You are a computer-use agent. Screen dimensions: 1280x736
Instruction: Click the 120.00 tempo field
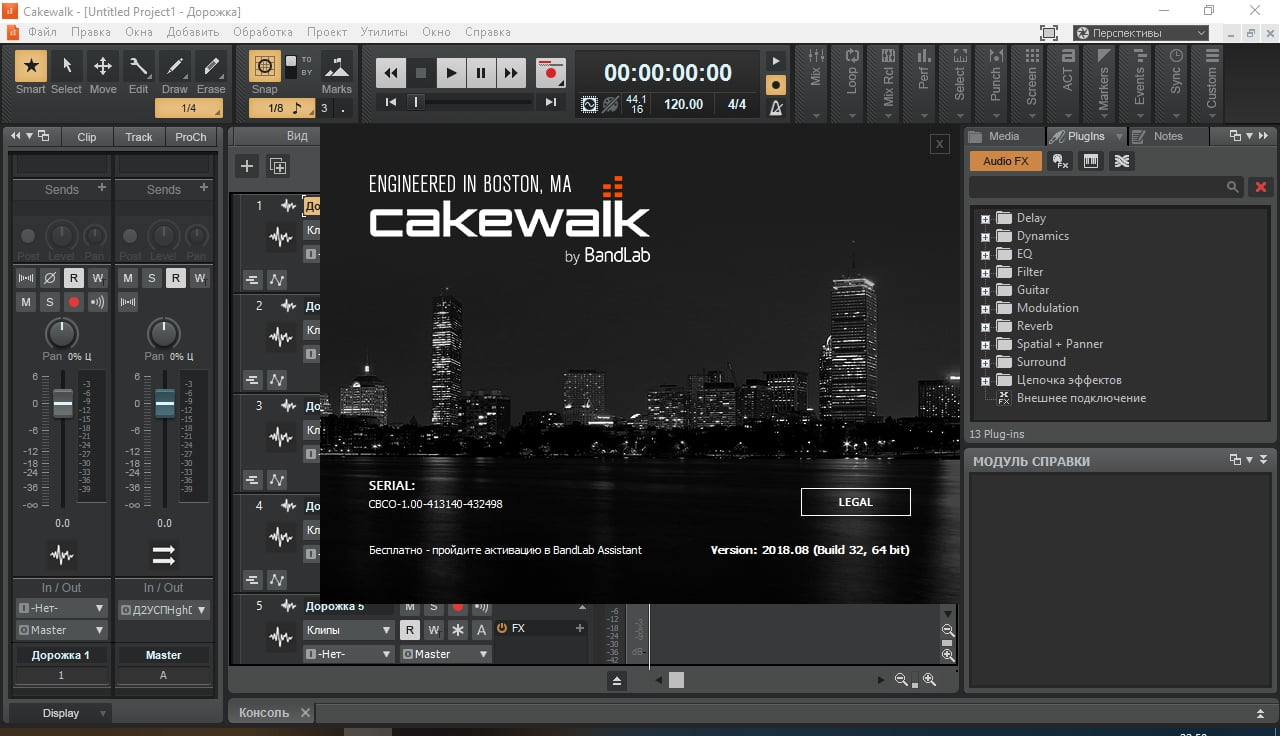tap(684, 104)
